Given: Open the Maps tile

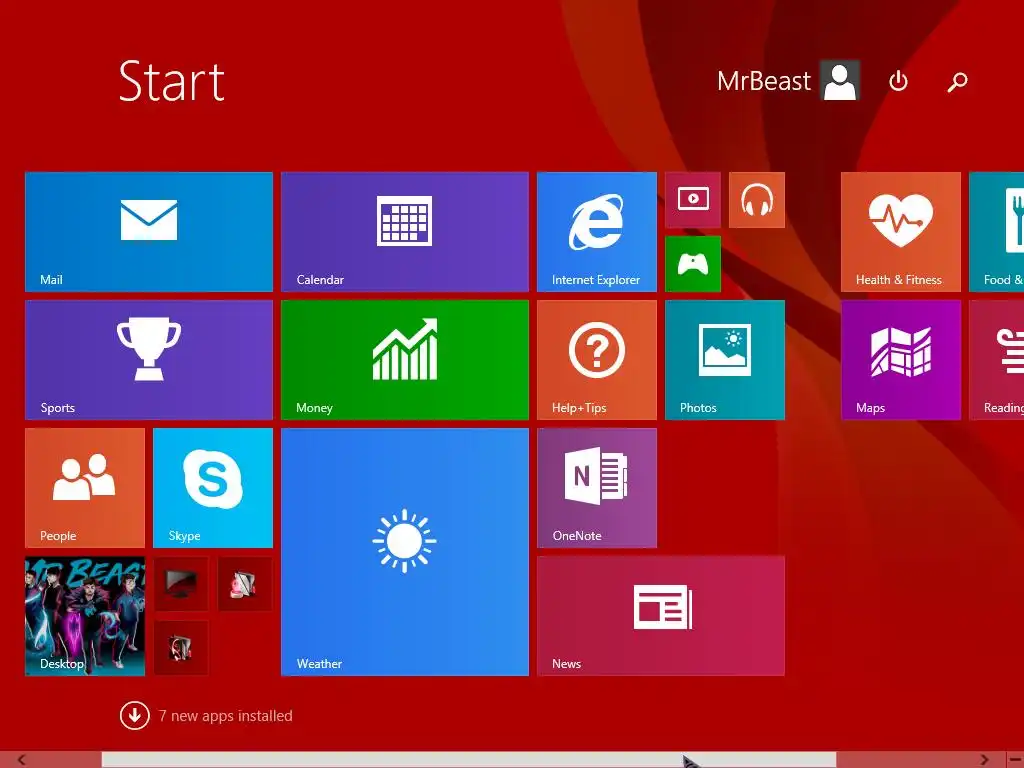Looking at the screenshot, I should pyautogui.click(x=901, y=360).
